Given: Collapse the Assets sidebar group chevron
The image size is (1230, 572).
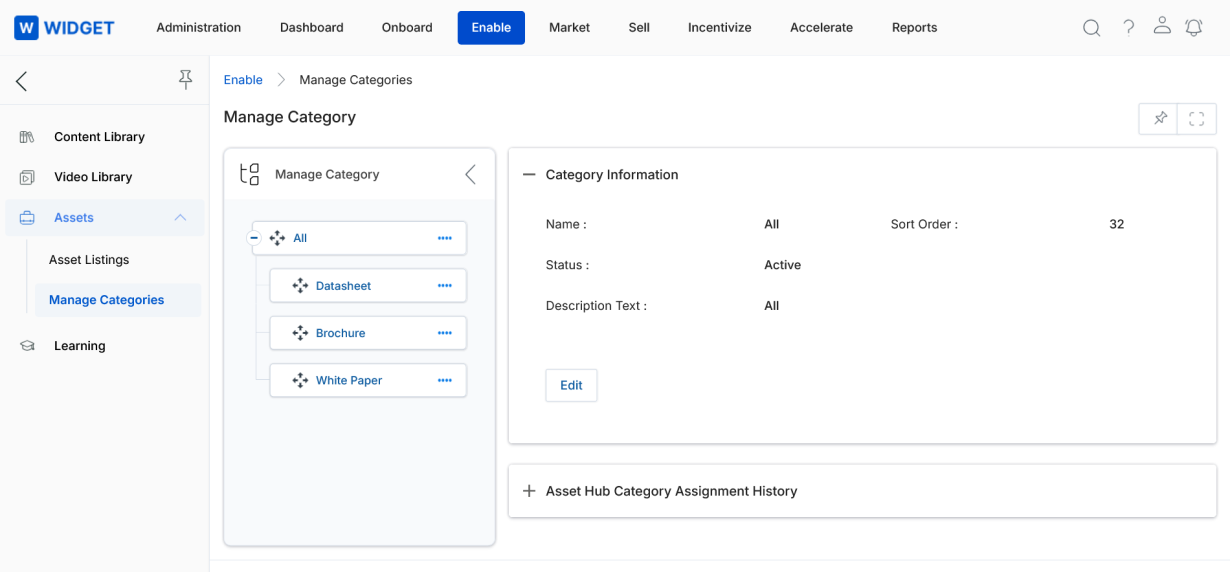Looking at the screenshot, I should (x=180, y=217).
